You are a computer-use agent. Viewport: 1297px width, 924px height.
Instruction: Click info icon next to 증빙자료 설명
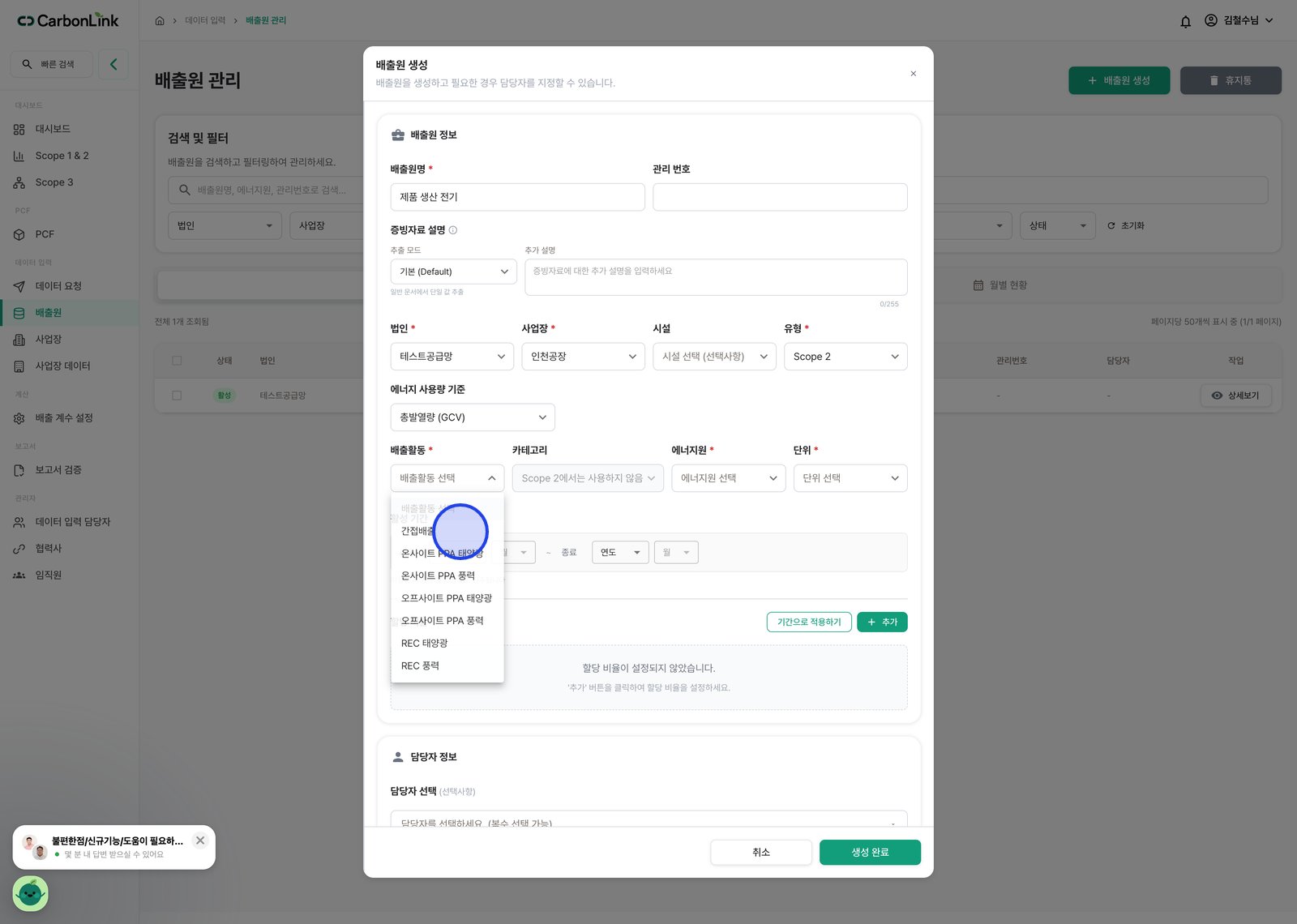pos(453,230)
